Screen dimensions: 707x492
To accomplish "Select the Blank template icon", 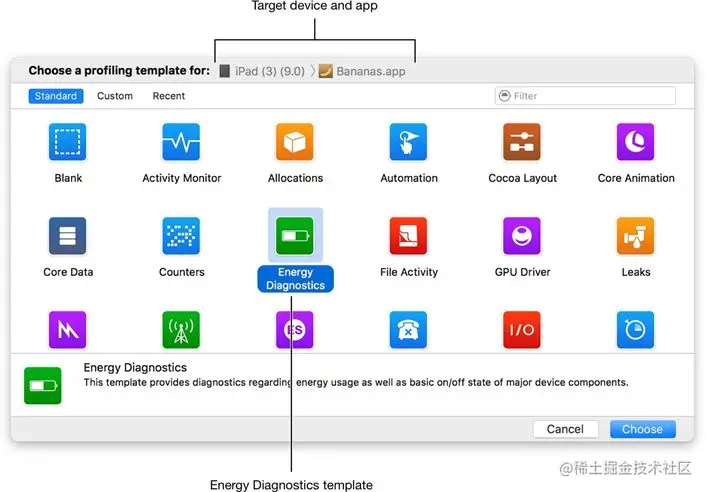I will coord(68,142).
